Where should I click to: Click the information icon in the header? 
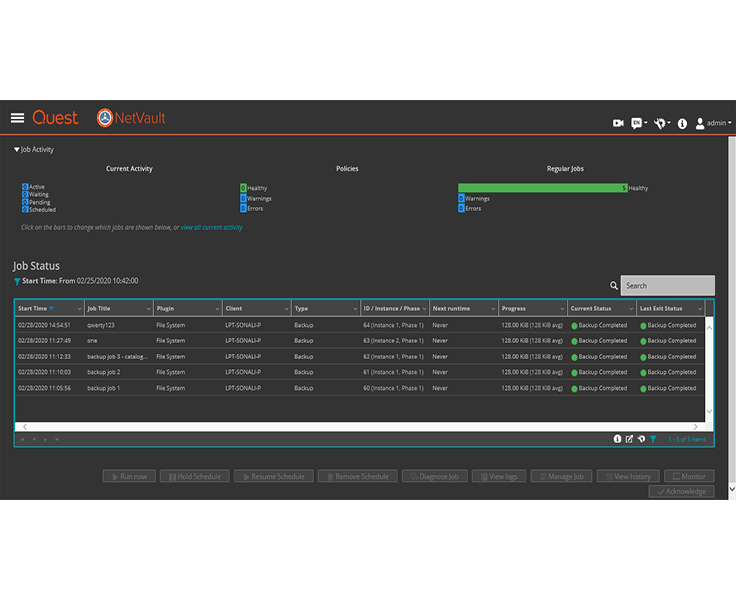[x=682, y=123]
